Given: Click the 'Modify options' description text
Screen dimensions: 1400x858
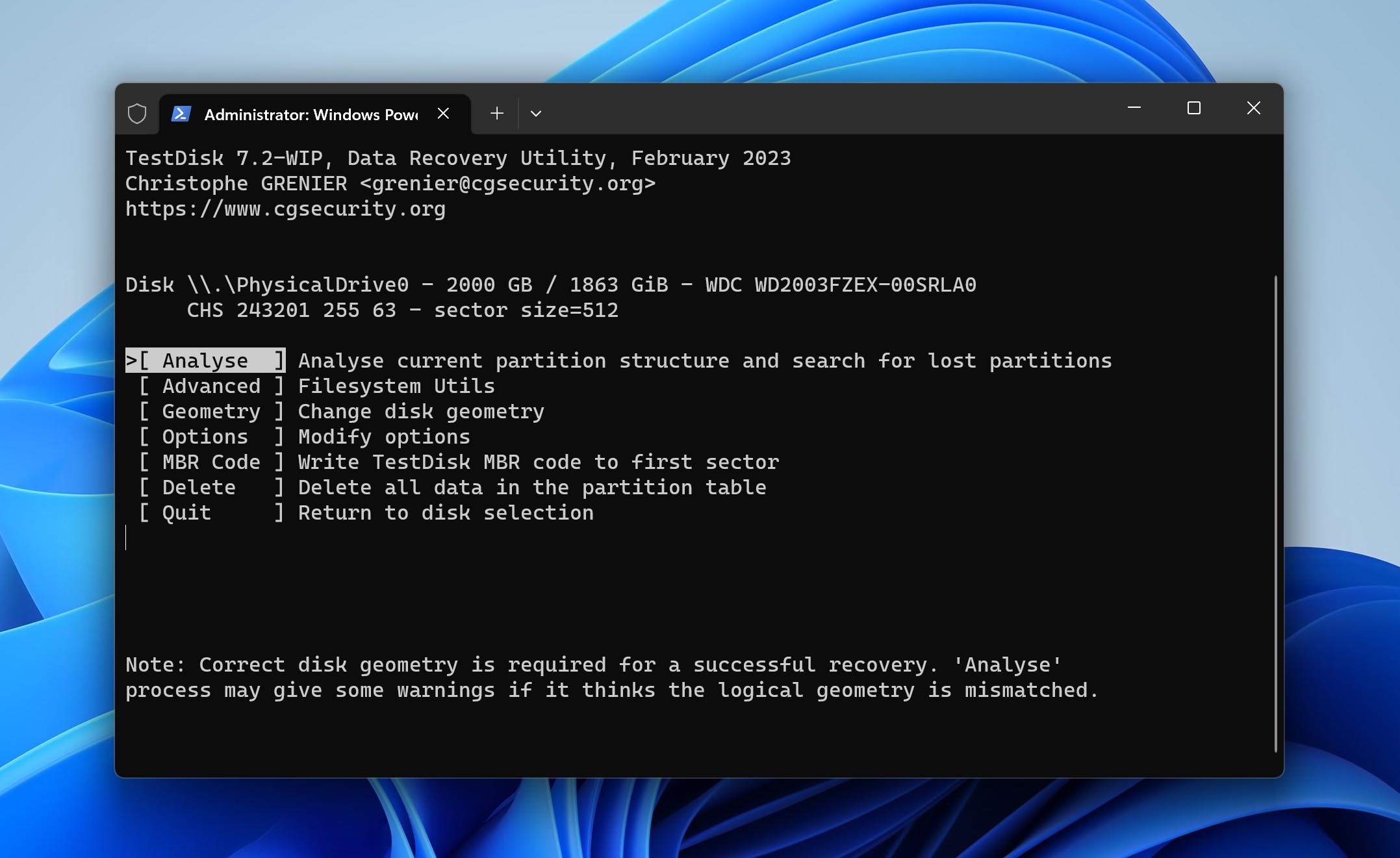Looking at the screenshot, I should 384,436.
